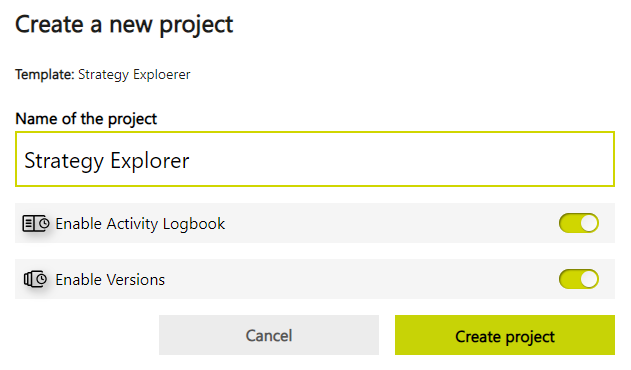Click the white knob of Logbook switch

(x=589, y=223)
